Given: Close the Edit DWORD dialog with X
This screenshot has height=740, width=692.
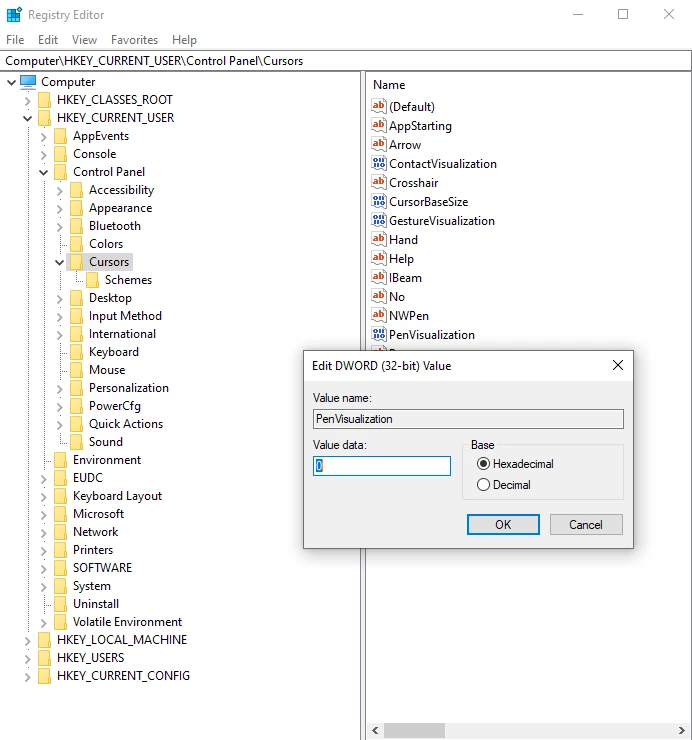Looking at the screenshot, I should [x=617, y=365].
